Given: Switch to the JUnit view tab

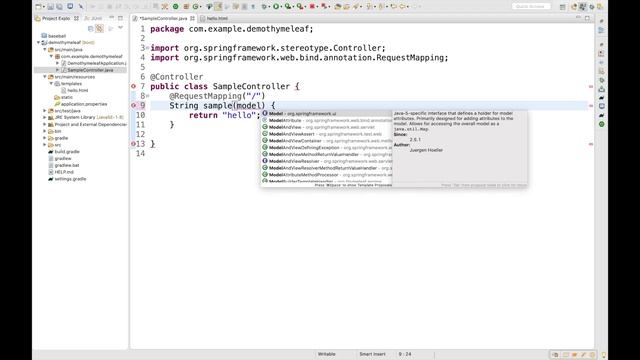Looking at the screenshot, I should tap(93, 18).
